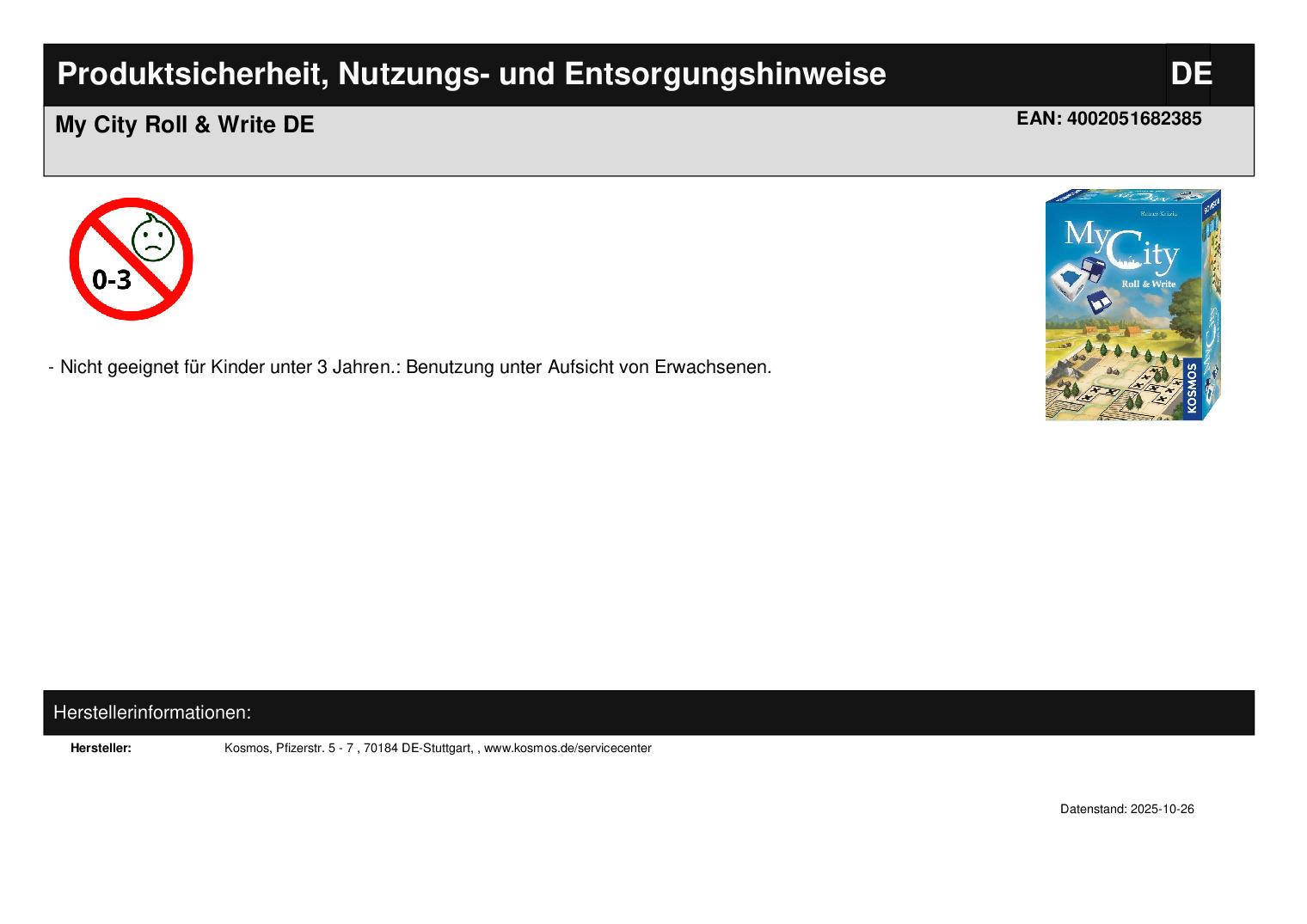Click the "0-3" text inside the warning sign

[112, 279]
